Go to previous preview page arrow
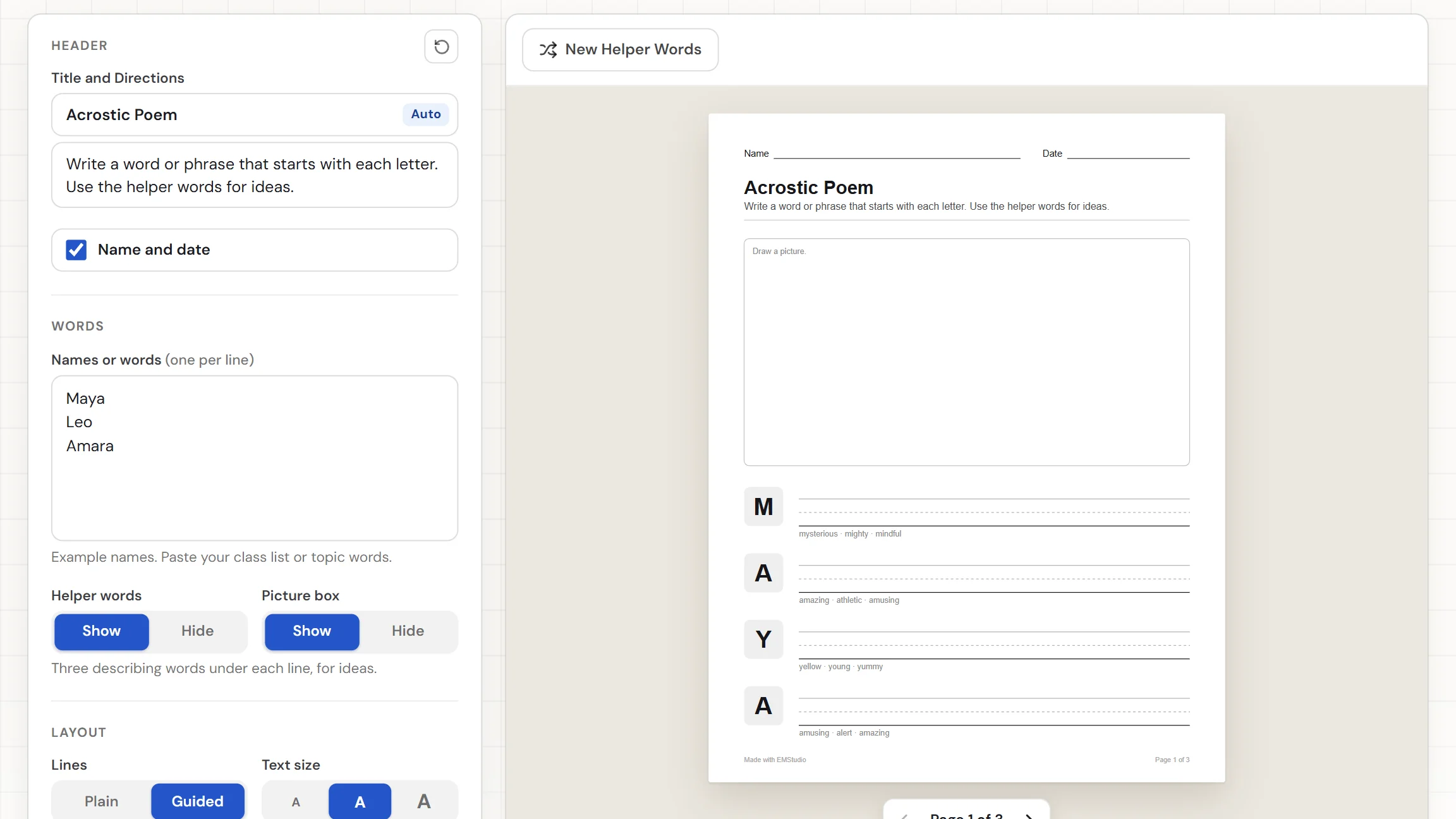This screenshot has height=819, width=1456. (904, 816)
